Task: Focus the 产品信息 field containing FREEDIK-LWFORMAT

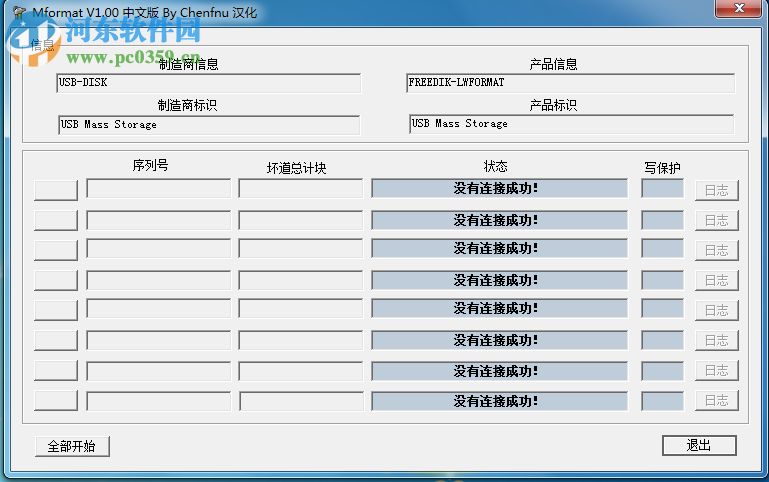Action: [x=570, y=83]
